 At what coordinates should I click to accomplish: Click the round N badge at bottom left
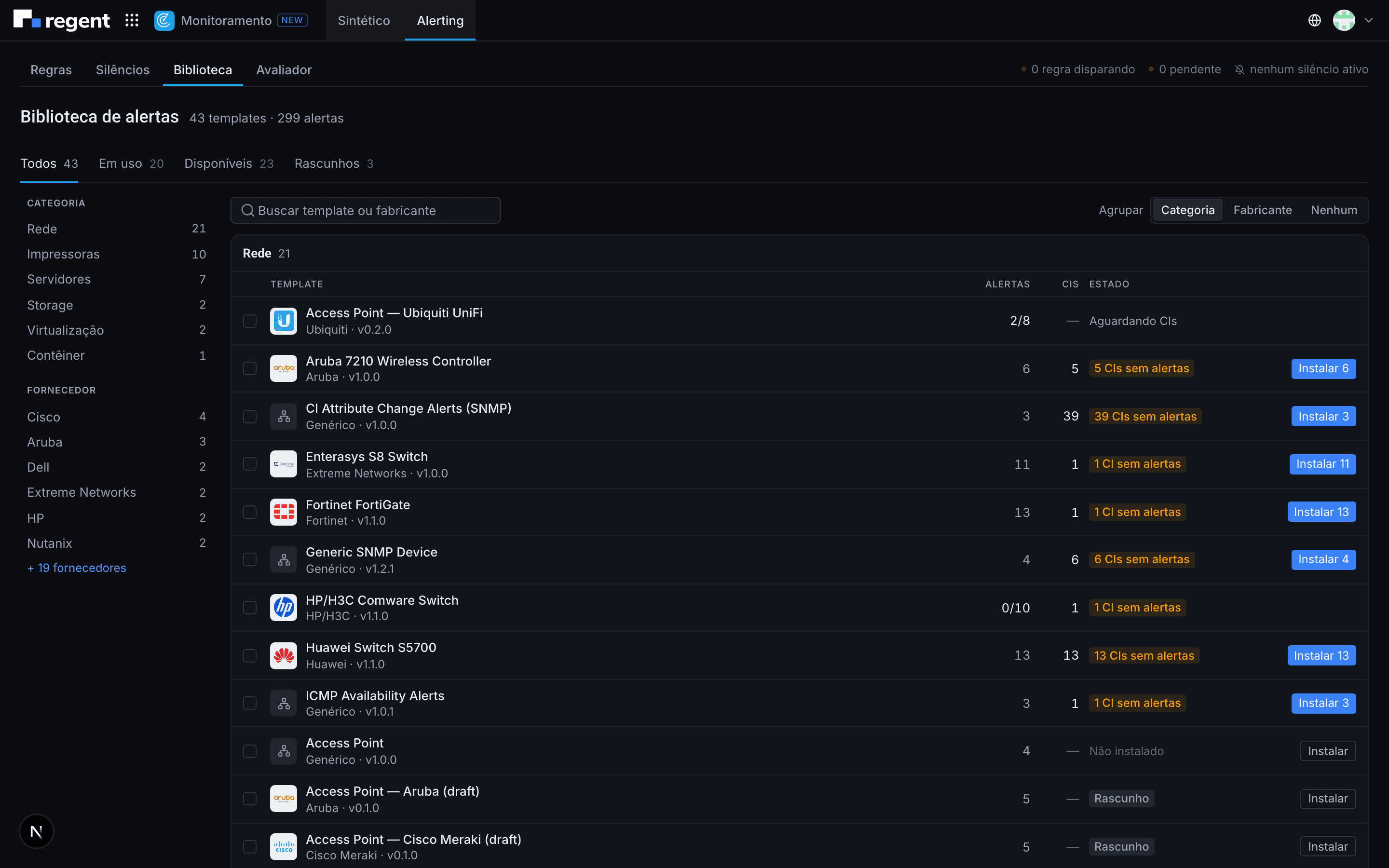[36, 831]
